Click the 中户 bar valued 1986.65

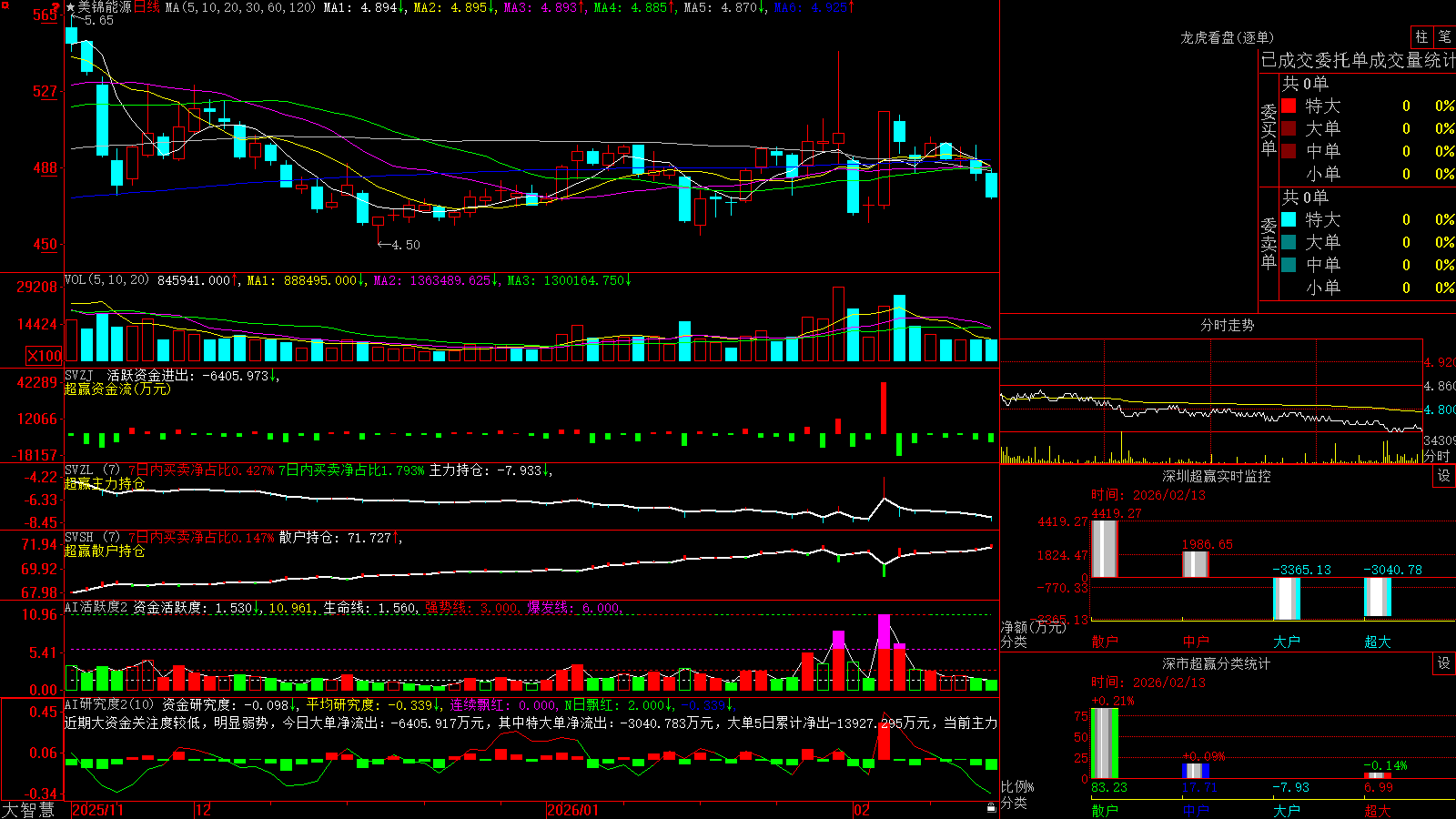coord(1195,564)
